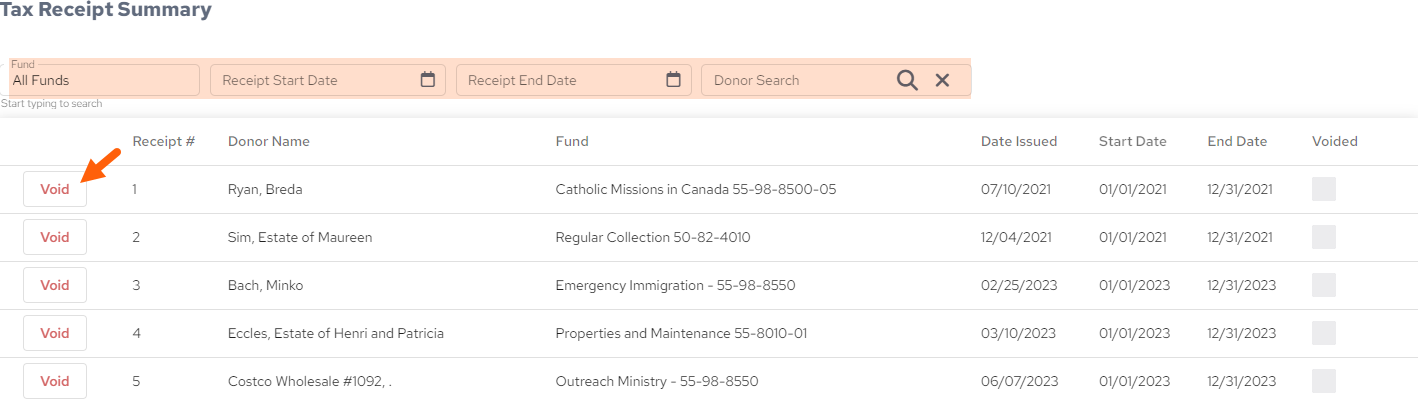
Task: Toggle Voided checkbox for receipt 2
Action: [1324, 237]
